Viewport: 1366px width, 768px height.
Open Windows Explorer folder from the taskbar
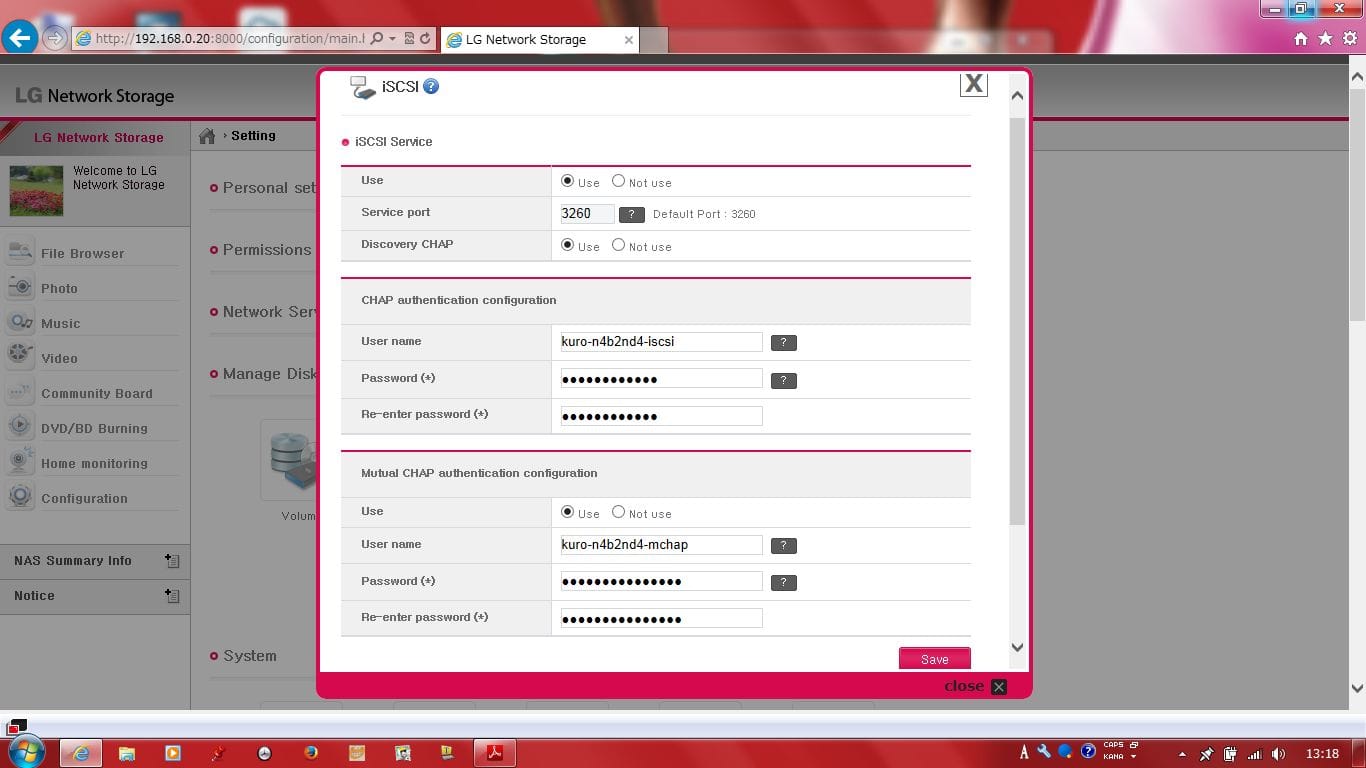coord(127,753)
